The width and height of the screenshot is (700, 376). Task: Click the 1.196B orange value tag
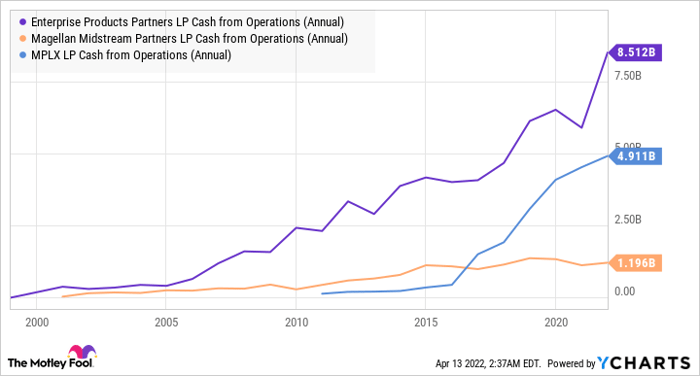634,263
